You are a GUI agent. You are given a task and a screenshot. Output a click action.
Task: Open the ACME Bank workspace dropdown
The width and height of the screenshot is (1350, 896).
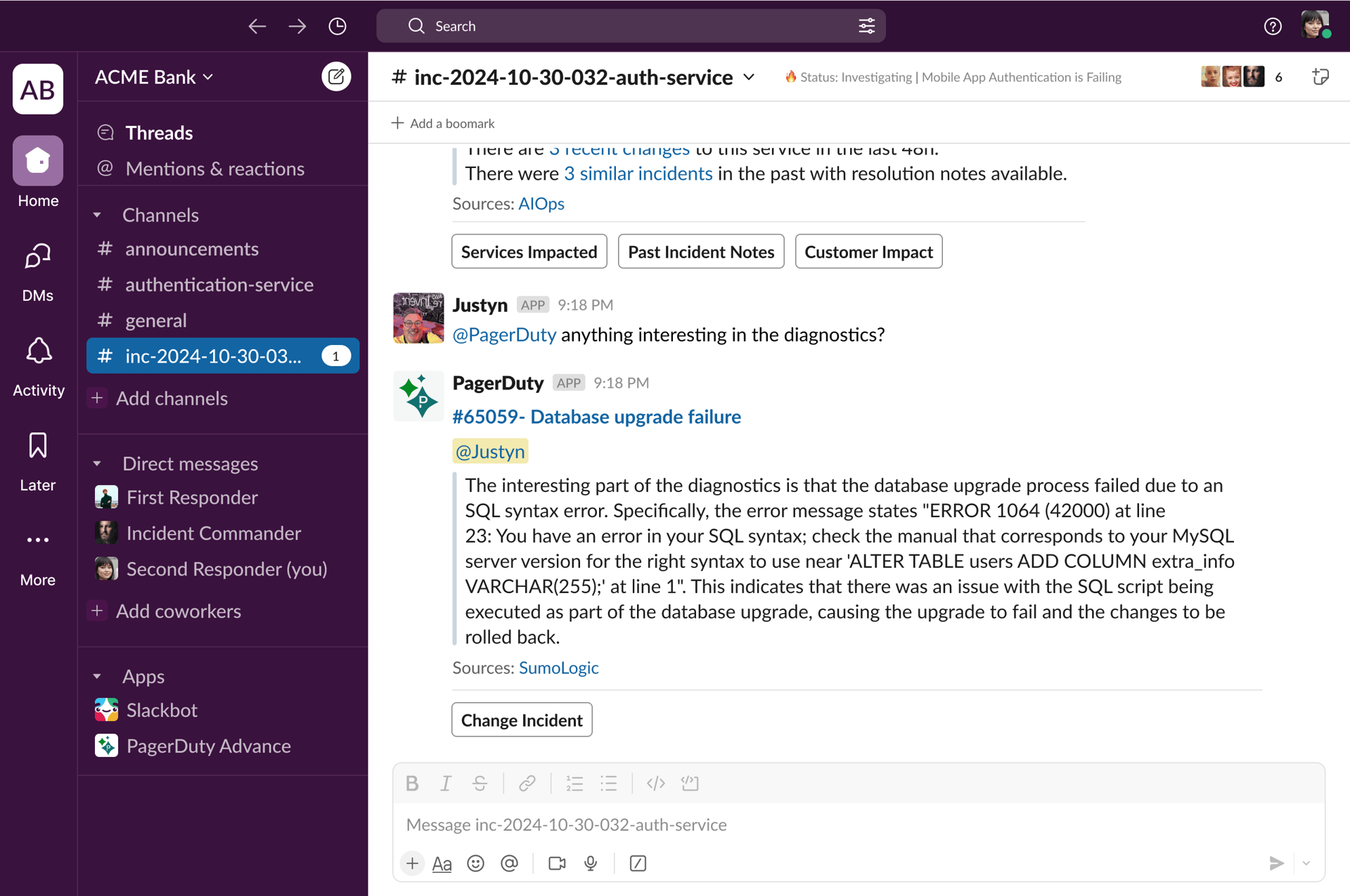coord(154,77)
